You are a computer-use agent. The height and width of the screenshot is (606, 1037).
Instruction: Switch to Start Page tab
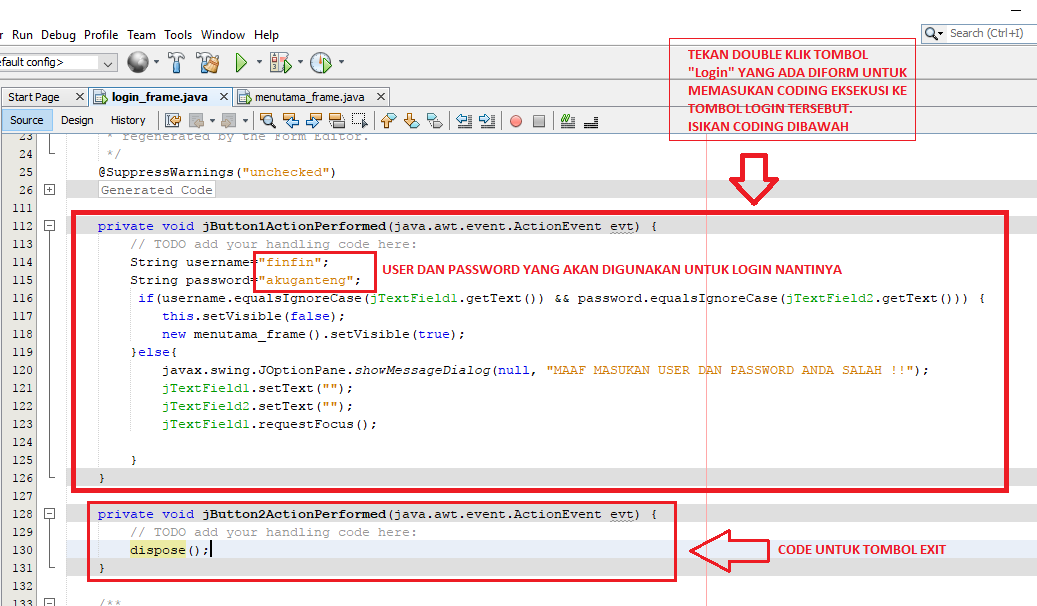click(x=34, y=97)
